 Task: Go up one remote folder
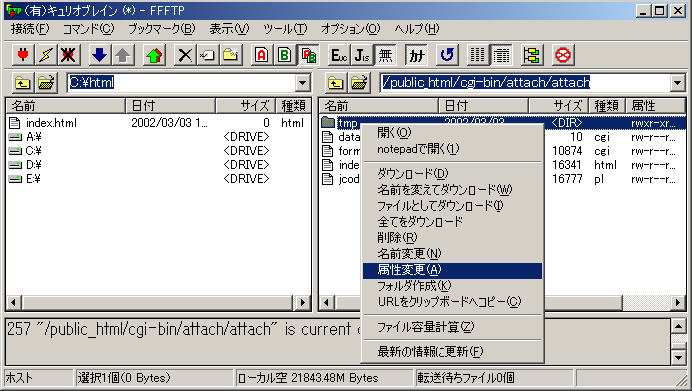(336, 83)
